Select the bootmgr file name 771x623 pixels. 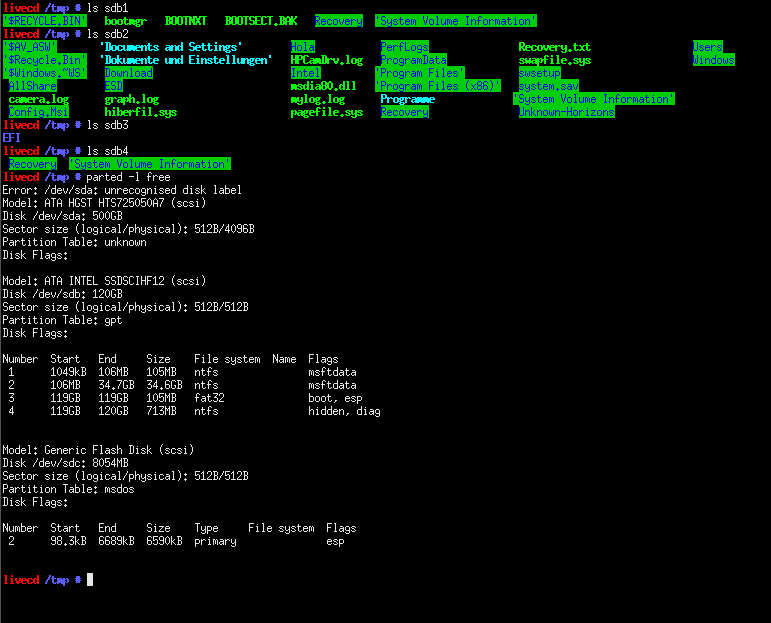point(125,21)
